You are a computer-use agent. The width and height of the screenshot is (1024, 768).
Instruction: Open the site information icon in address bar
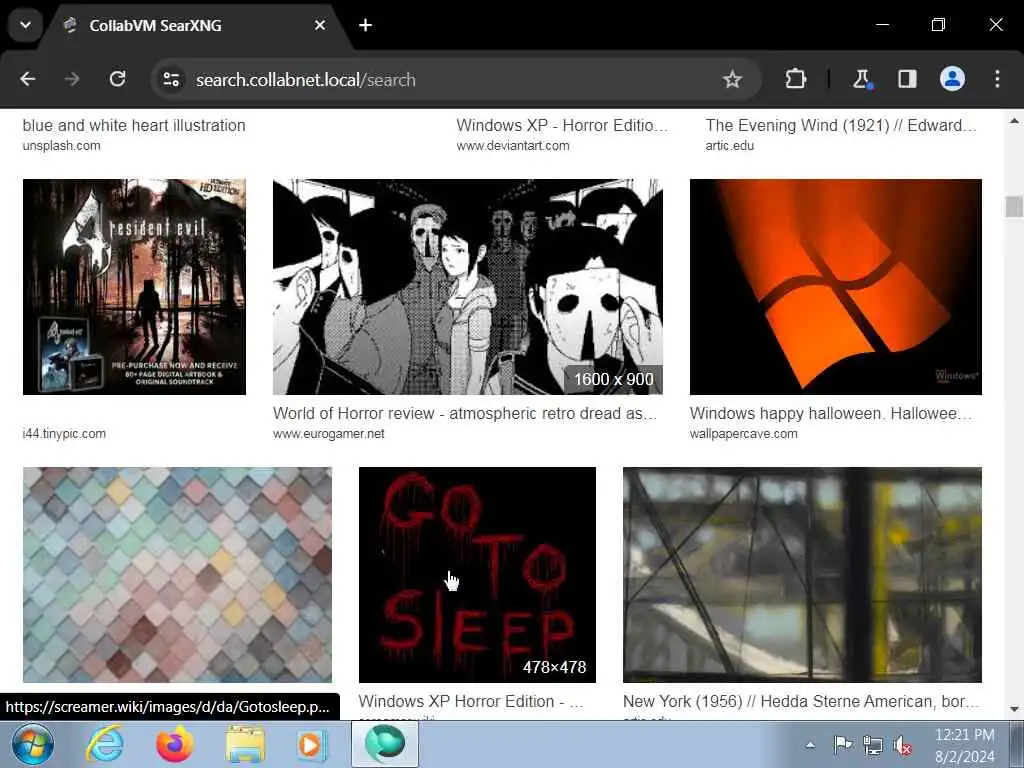tap(171, 80)
